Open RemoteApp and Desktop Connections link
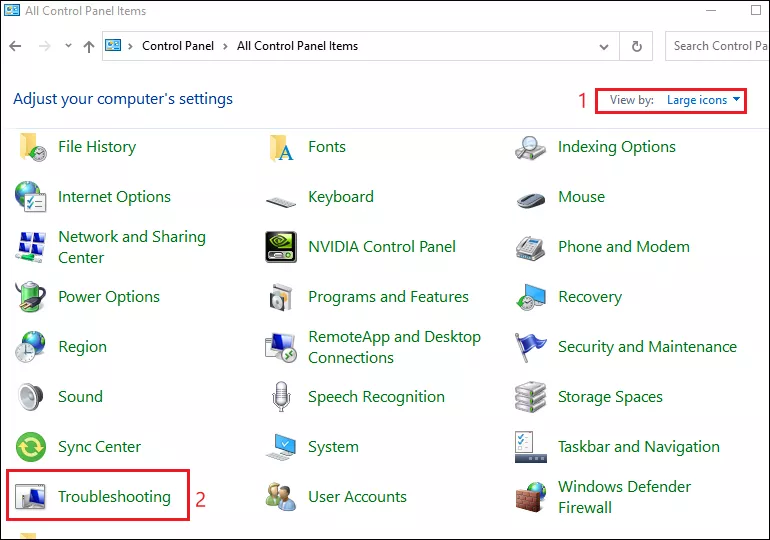 [x=394, y=347]
